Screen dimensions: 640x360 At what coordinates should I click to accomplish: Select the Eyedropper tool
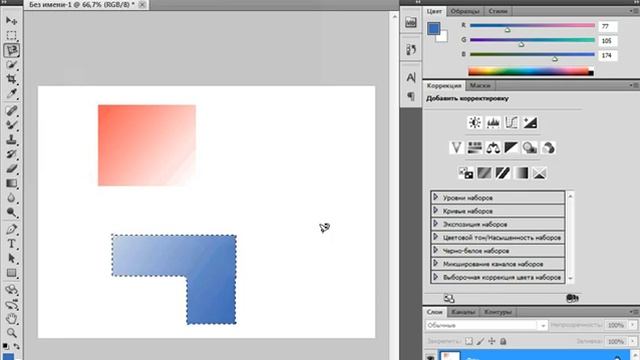pyautogui.click(x=11, y=93)
